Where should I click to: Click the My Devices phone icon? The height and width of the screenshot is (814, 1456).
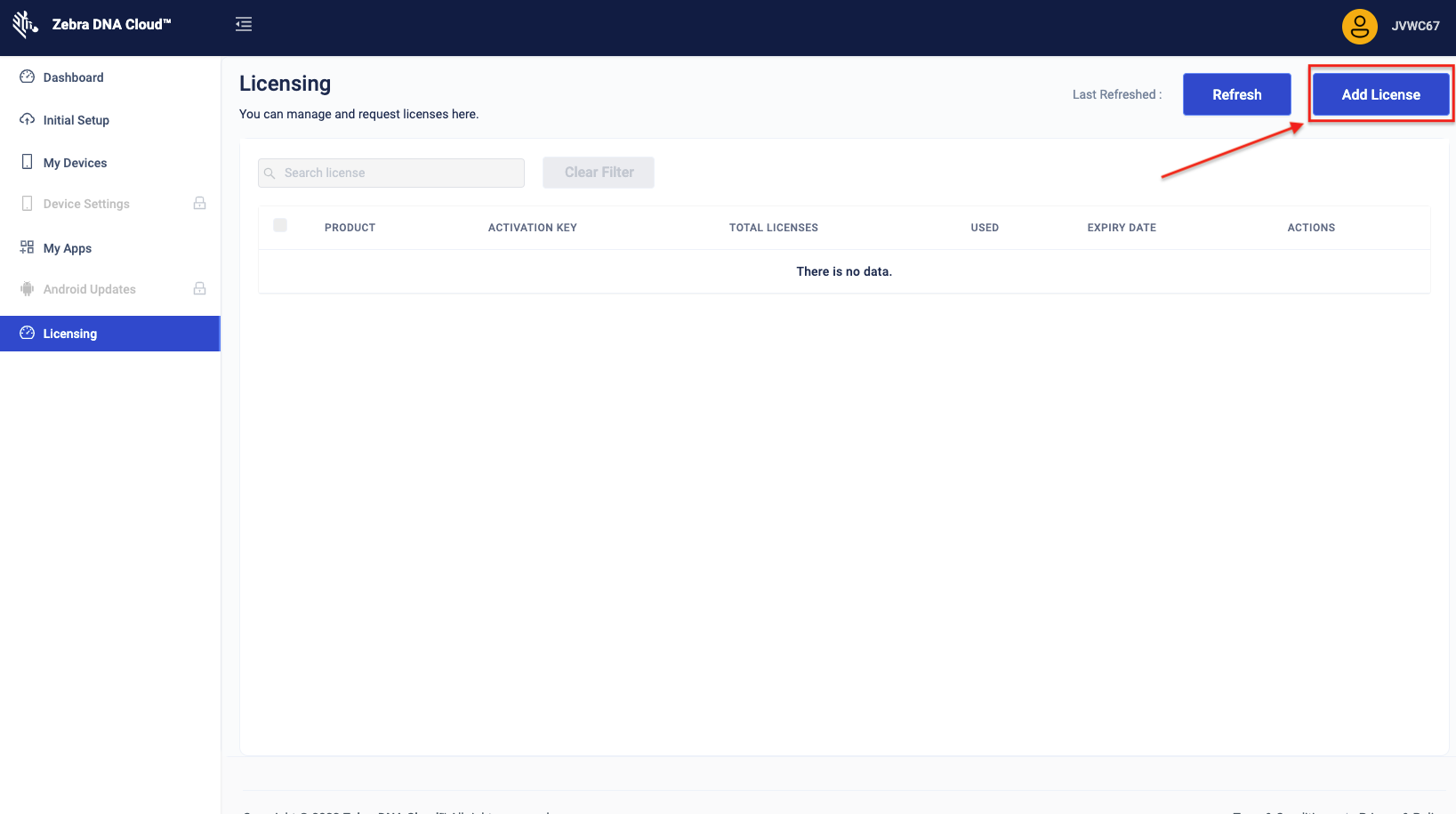[28, 162]
